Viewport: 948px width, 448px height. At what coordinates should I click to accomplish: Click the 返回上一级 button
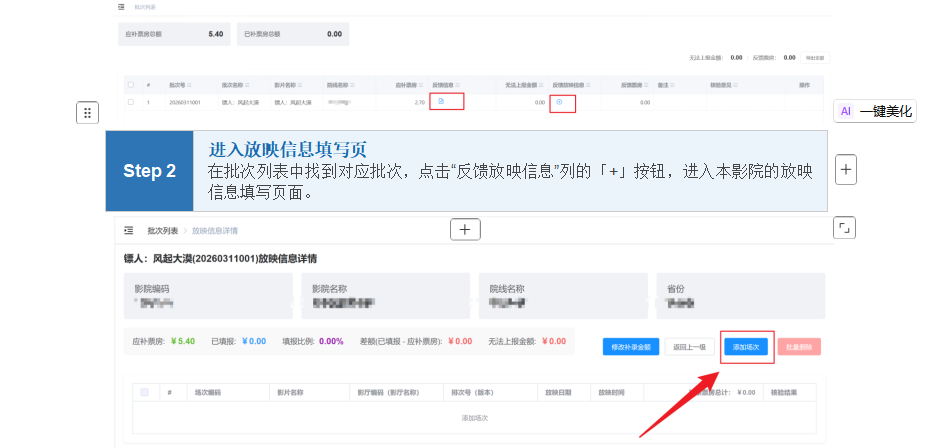(690, 347)
